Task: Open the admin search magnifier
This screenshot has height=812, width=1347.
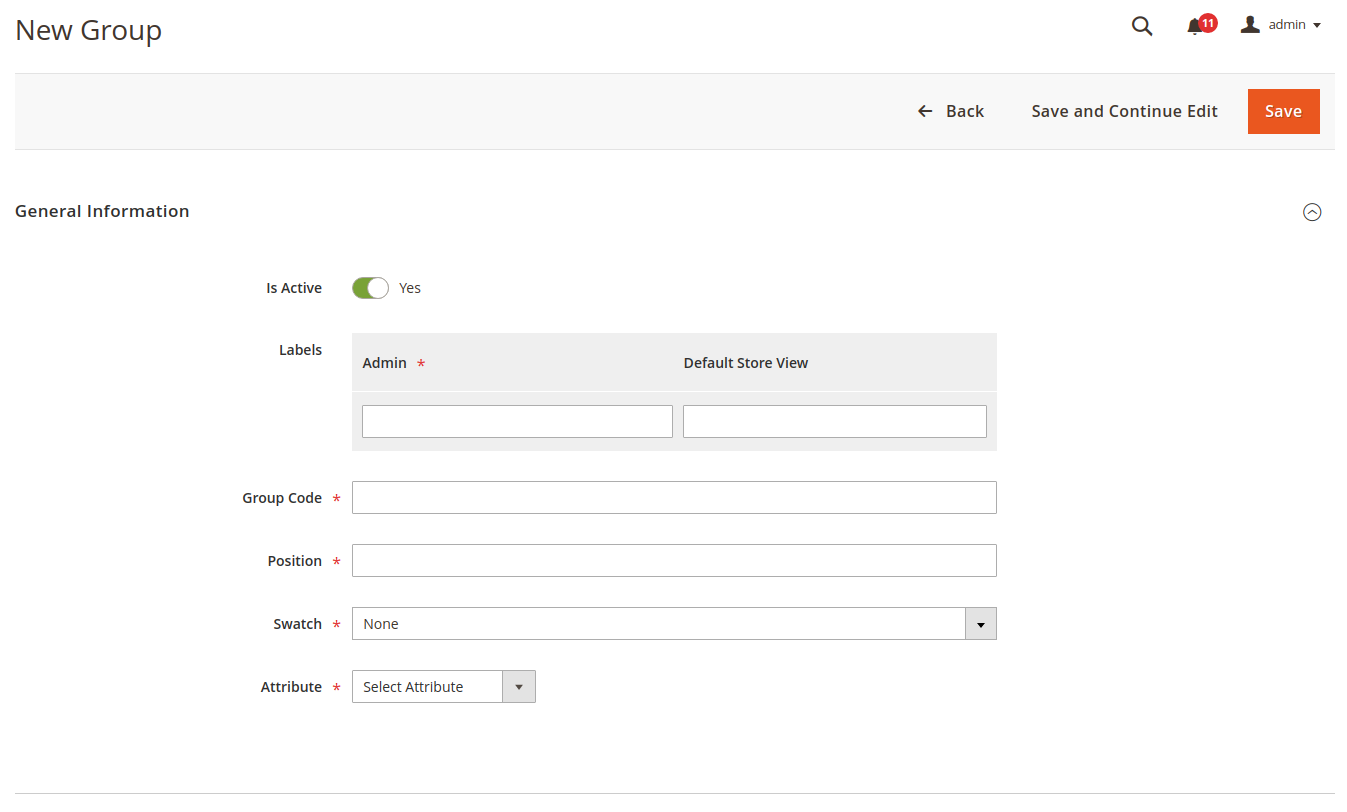Action: pos(1141,26)
